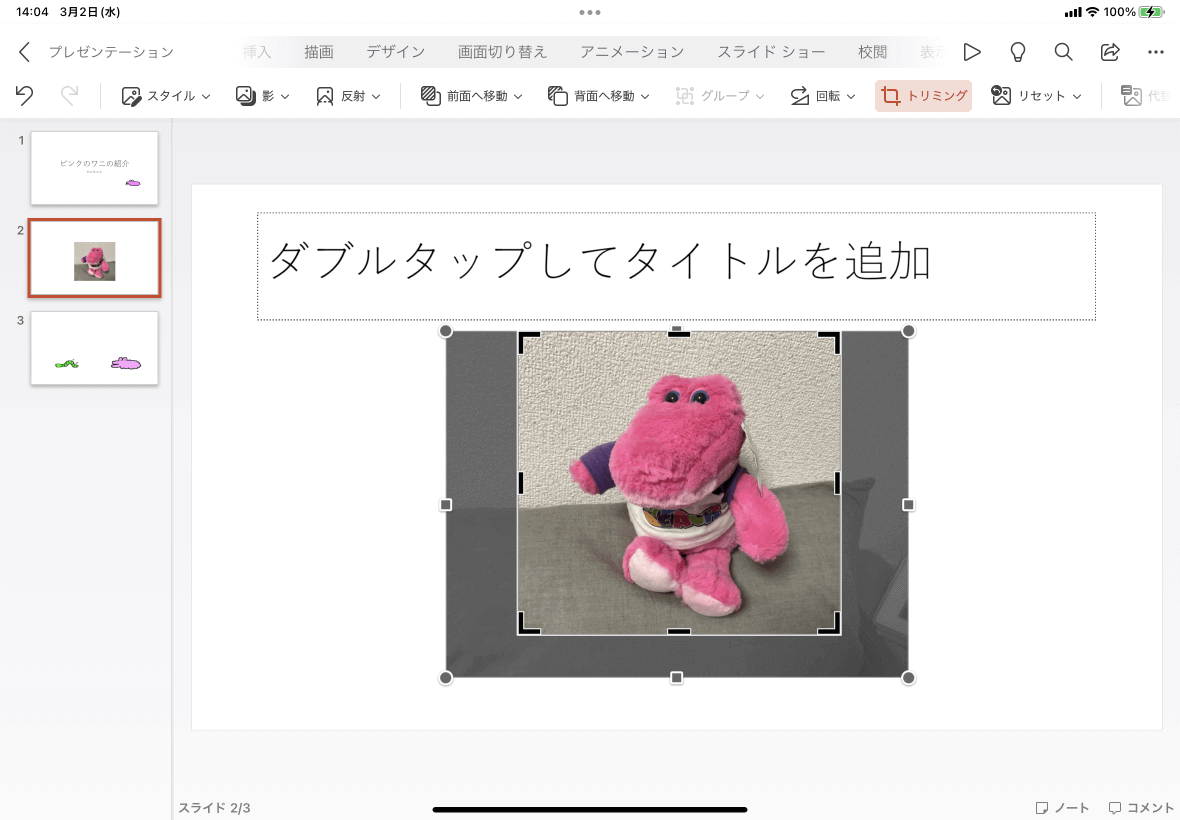Click the reset picture (リセット) icon
1180x820 pixels.
click(x=1001, y=96)
